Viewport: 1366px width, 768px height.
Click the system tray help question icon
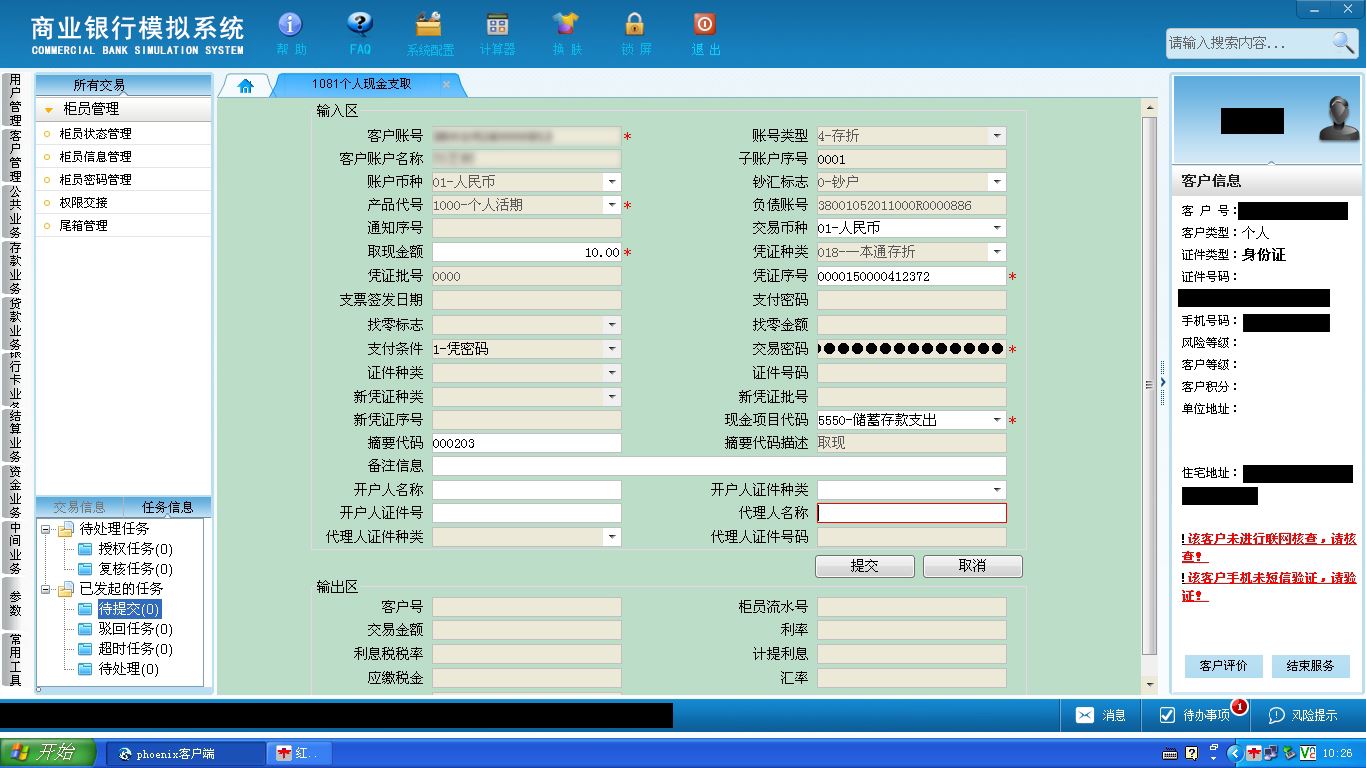coord(1191,753)
